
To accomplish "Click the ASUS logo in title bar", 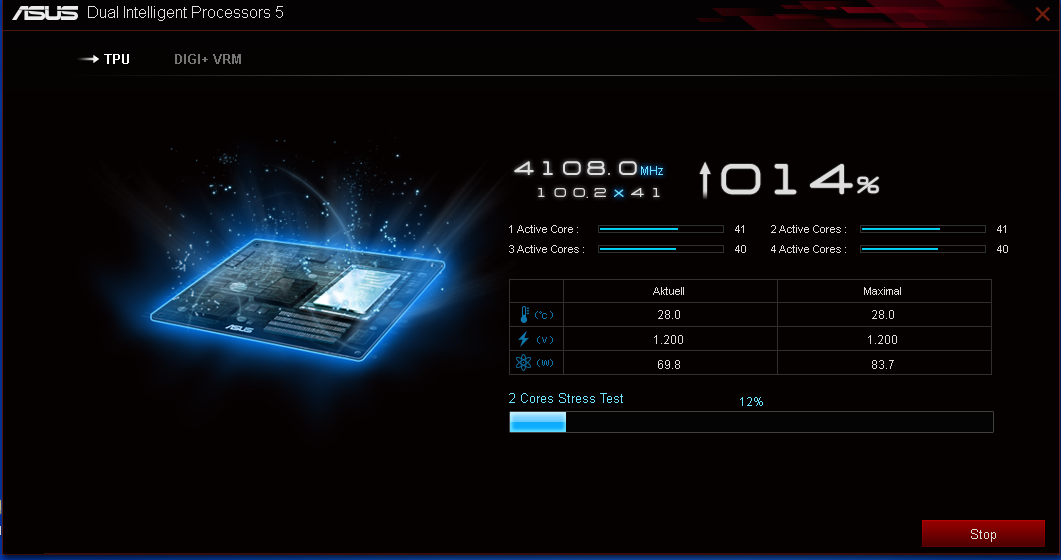I will tap(45, 13).
